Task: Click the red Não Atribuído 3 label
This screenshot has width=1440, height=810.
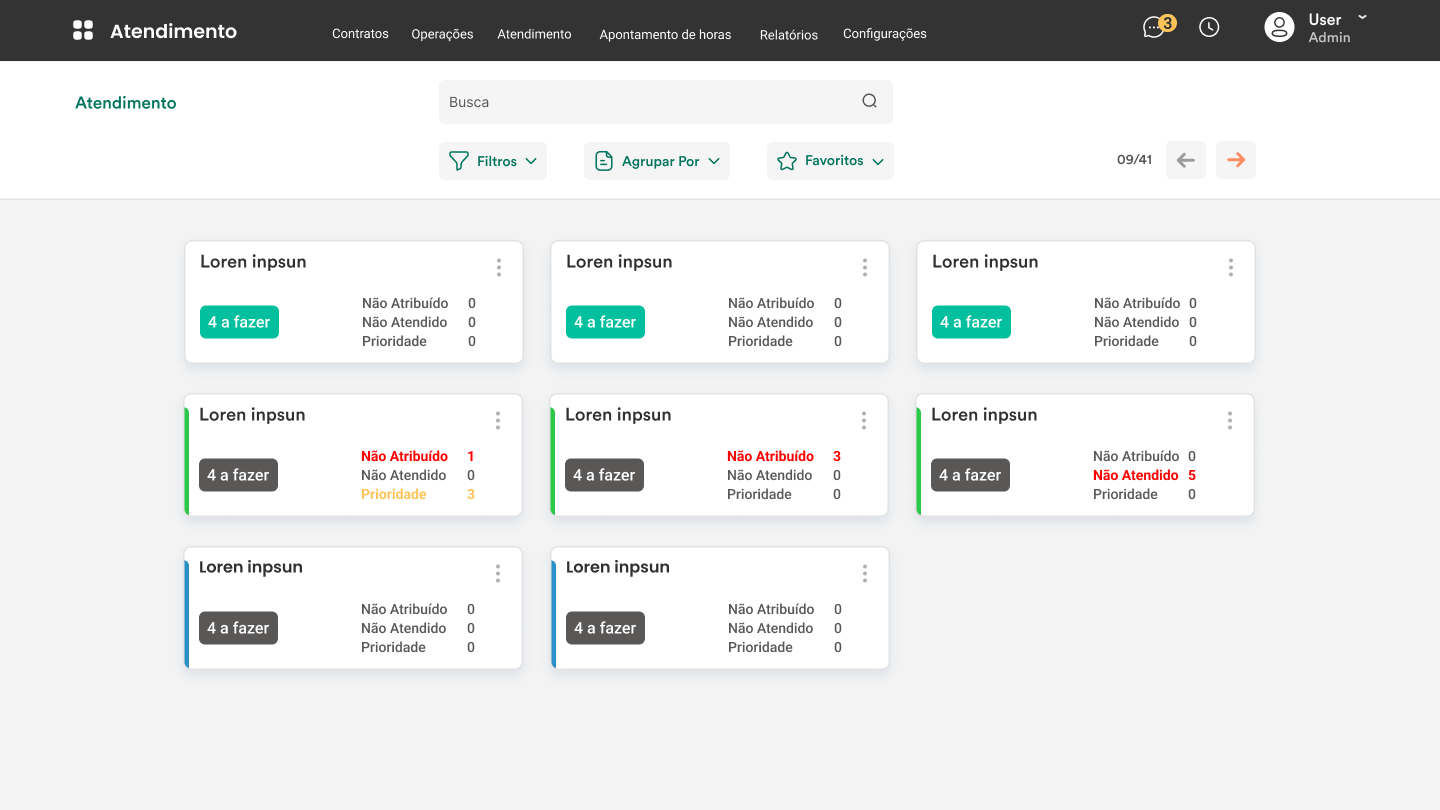Action: (x=770, y=456)
